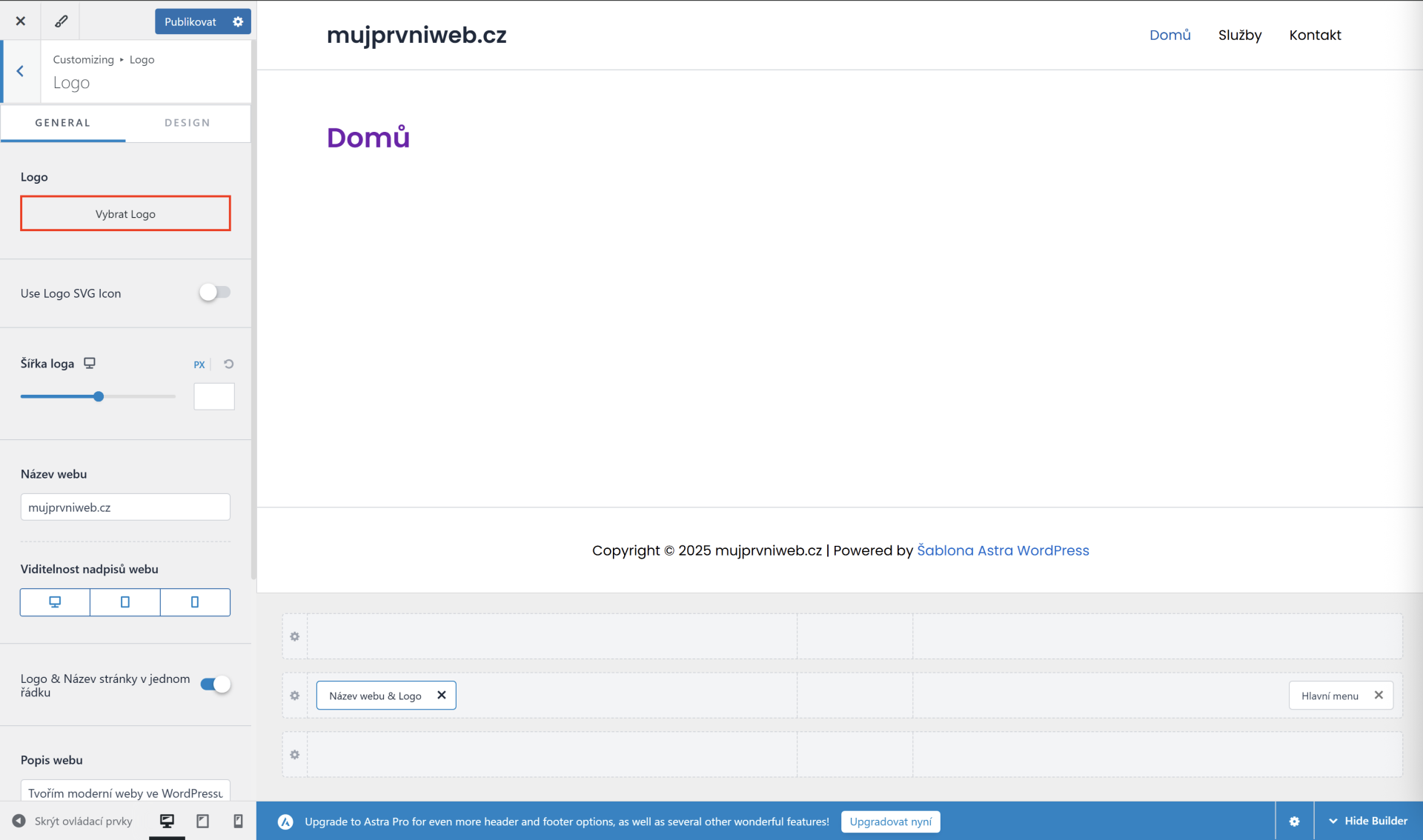Viewport: 1423px width, 840px height.
Task: Remove Název webu & Logo element
Action: (442, 695)
